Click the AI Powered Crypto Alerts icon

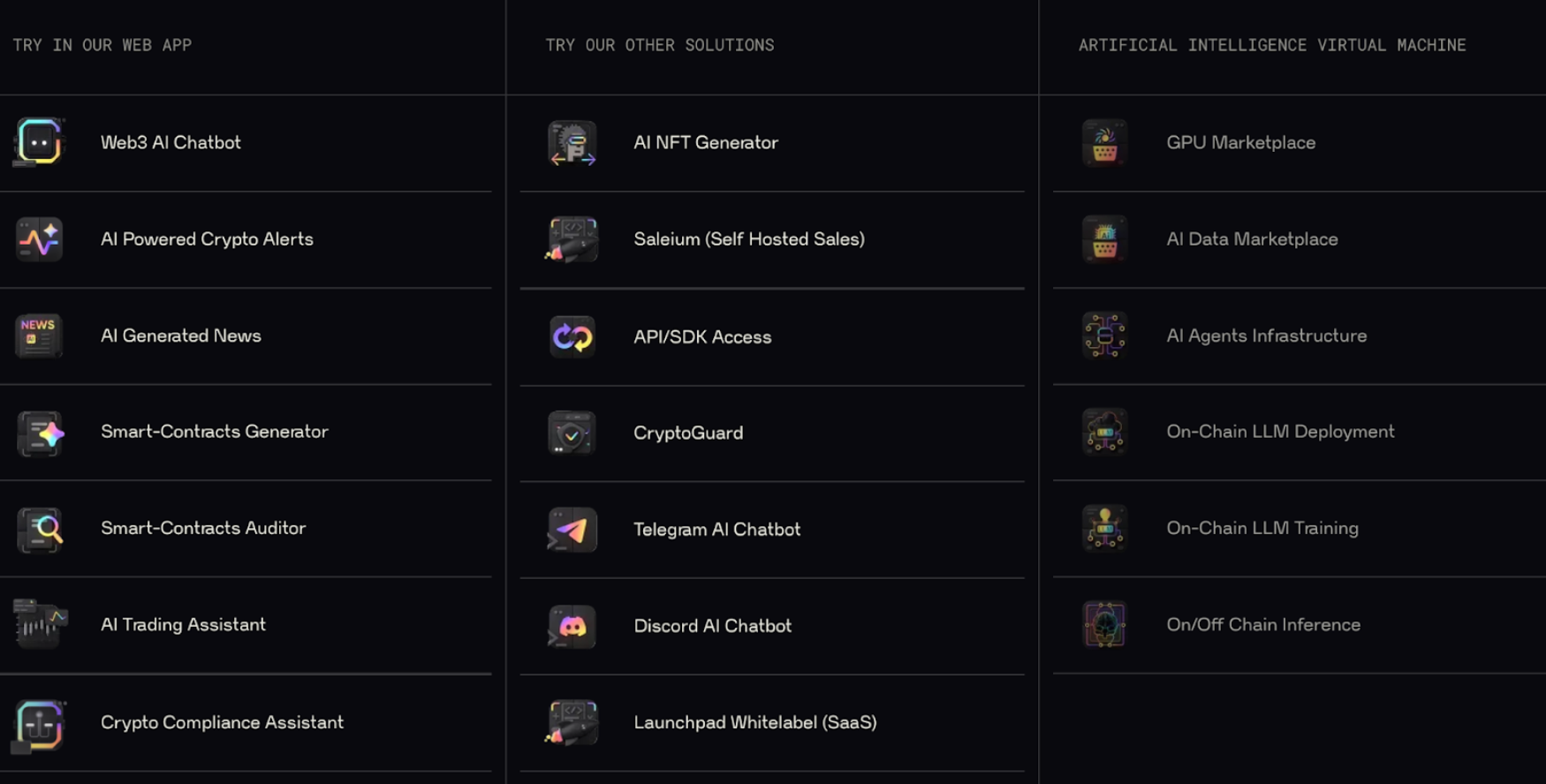[x=39, y=239]
